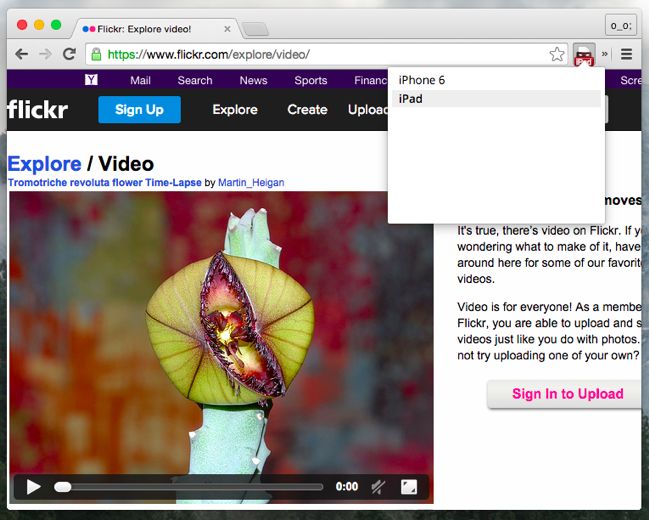Image resolution: width=649 pixels, height=520 pixels.
Task: Bookmark page with the star icon
Action: 557,54
